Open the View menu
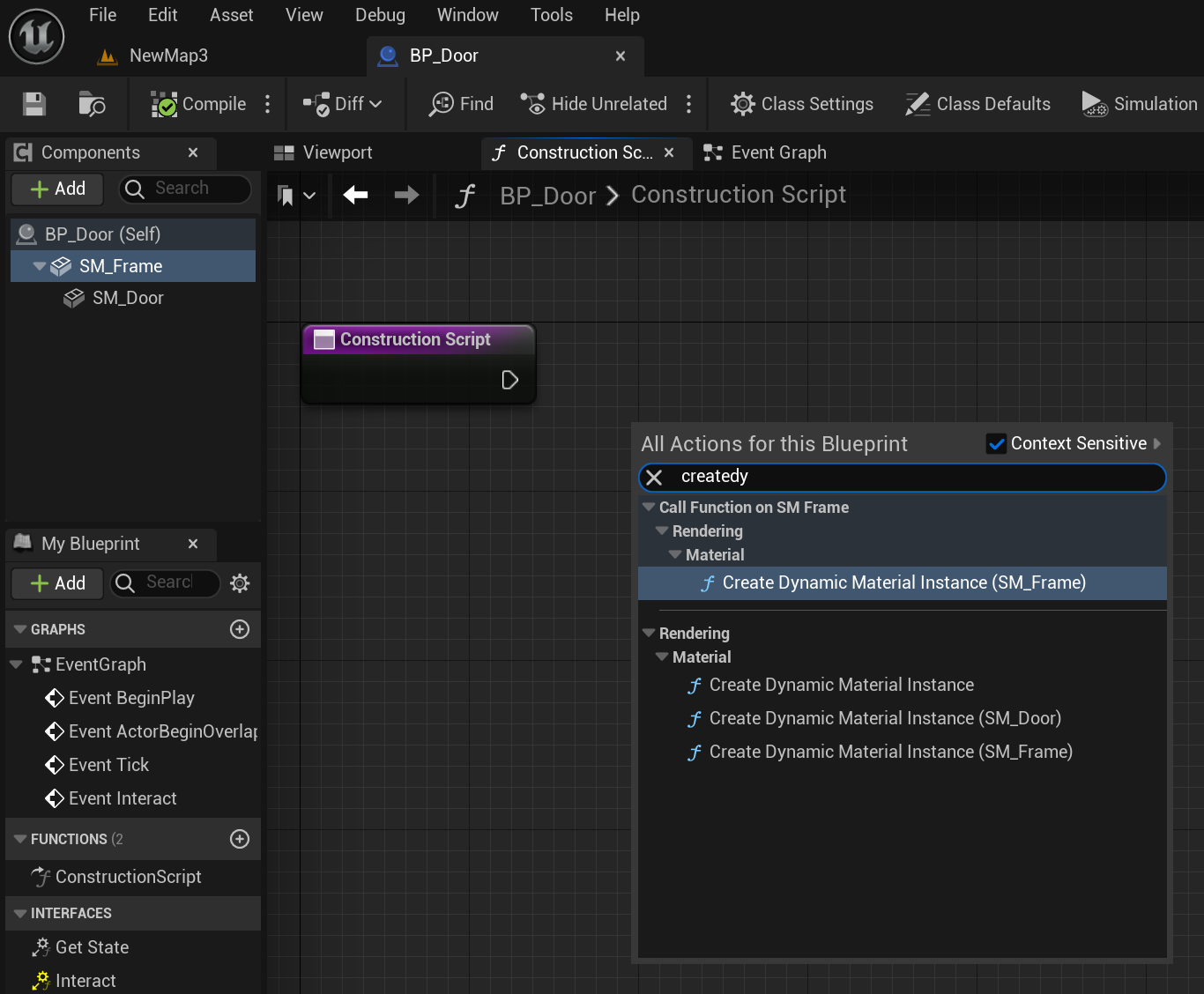The width and height of the screenshot is (1204, 994). (304, 15)
